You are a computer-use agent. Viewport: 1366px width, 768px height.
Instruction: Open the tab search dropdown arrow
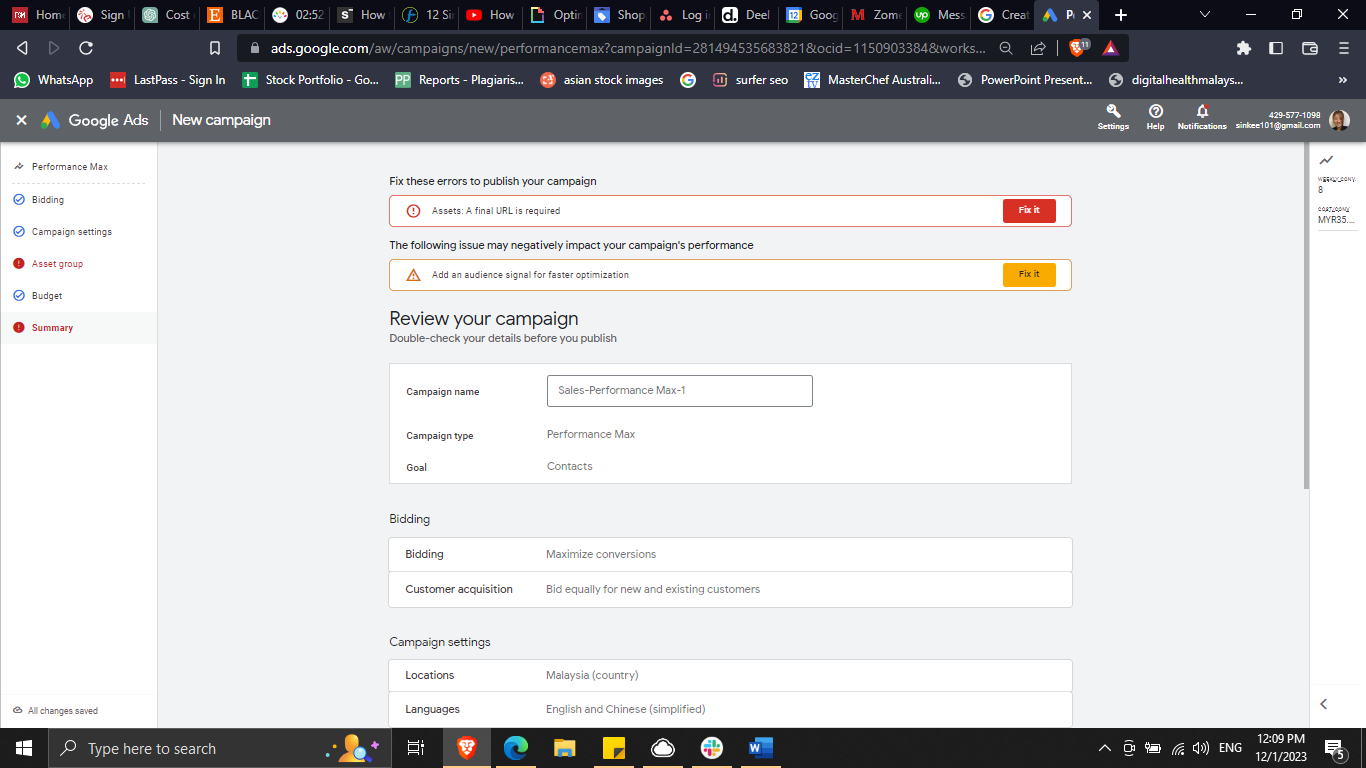[1205, 15]
